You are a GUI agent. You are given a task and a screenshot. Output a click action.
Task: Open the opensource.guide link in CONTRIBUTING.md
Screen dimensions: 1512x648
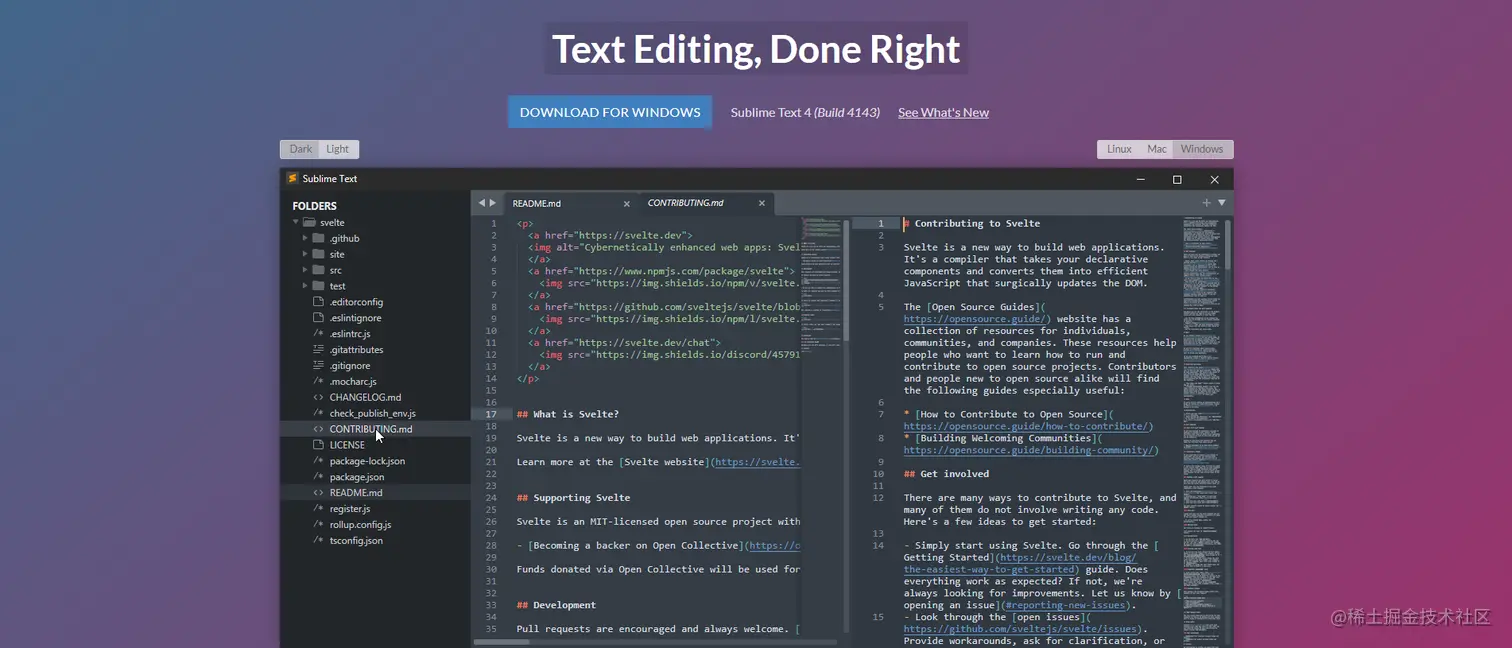pos(976,319)
